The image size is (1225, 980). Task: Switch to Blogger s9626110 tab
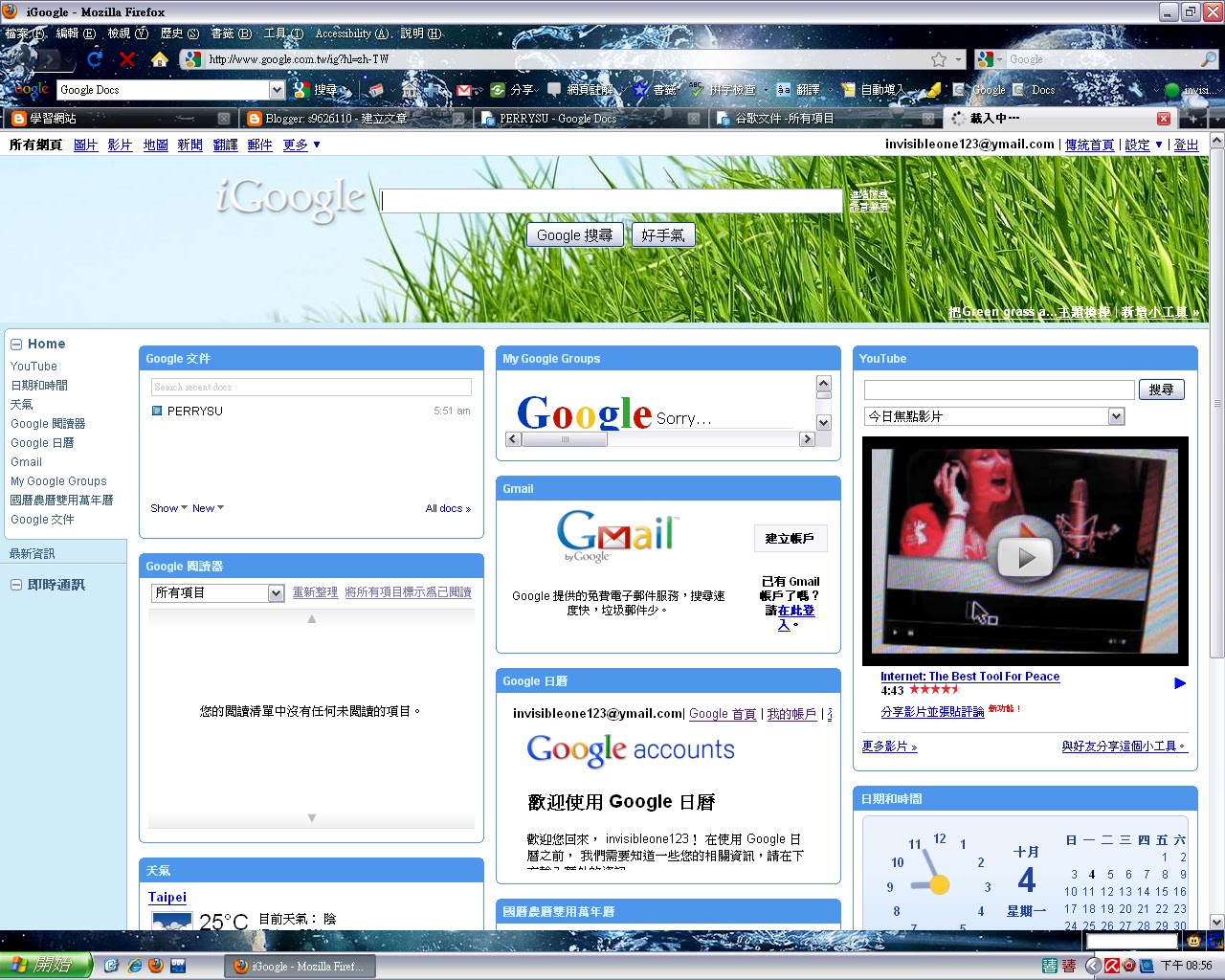coord(357,119)
